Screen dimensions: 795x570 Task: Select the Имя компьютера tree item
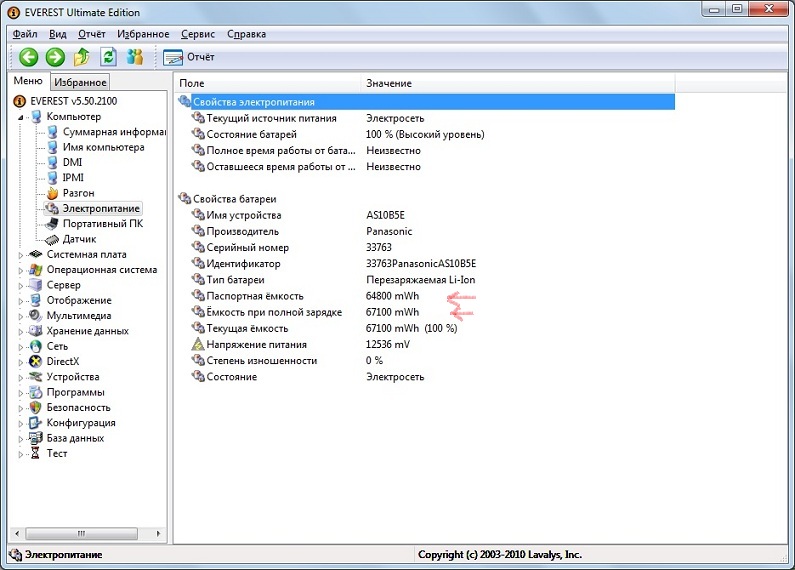tap(103, 147)
